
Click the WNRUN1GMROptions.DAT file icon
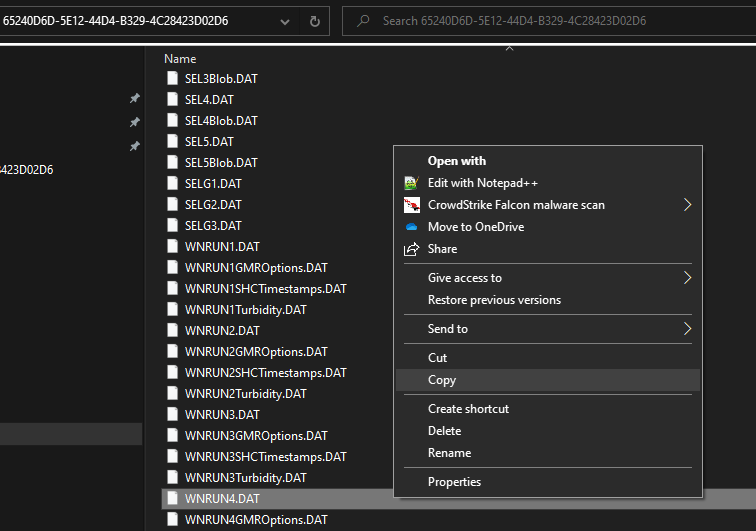pyautogui.click(x=172, y=267)
